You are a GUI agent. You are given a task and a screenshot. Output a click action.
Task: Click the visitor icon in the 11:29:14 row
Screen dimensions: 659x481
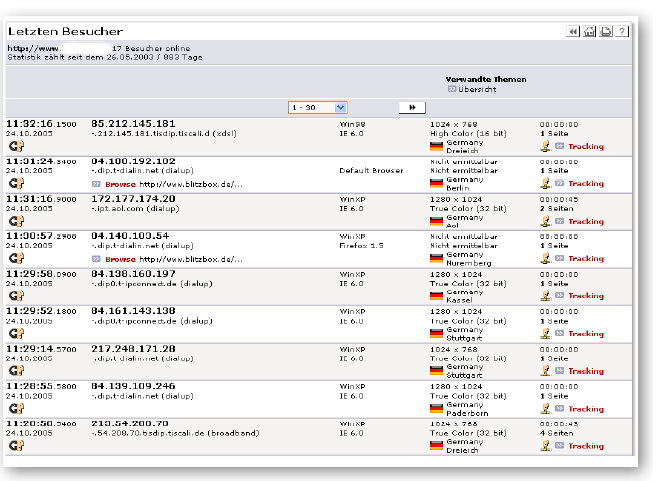coord(16,370)
